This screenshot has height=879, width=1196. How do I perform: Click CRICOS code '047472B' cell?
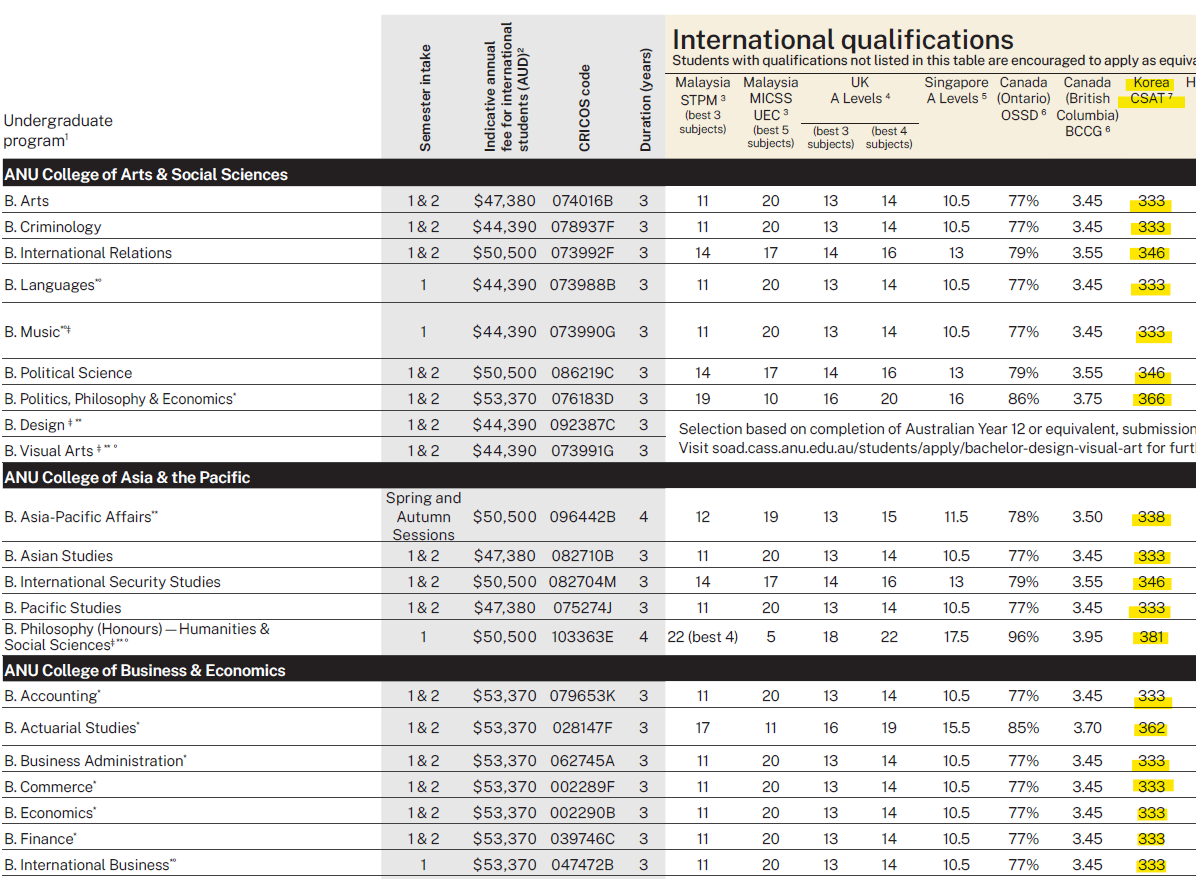point(583,865)
